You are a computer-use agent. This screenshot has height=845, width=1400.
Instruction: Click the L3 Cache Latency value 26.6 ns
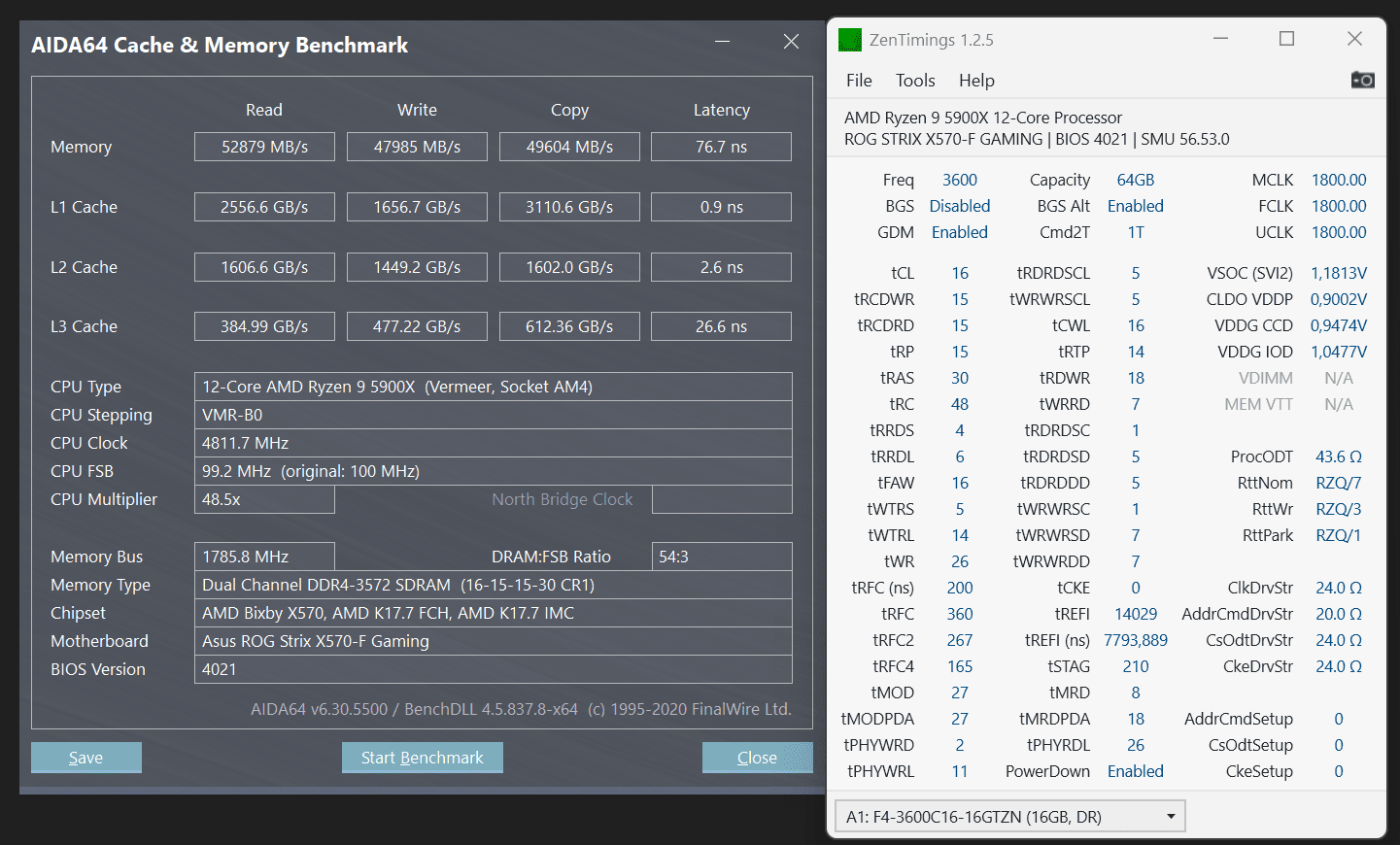[721, 326]
